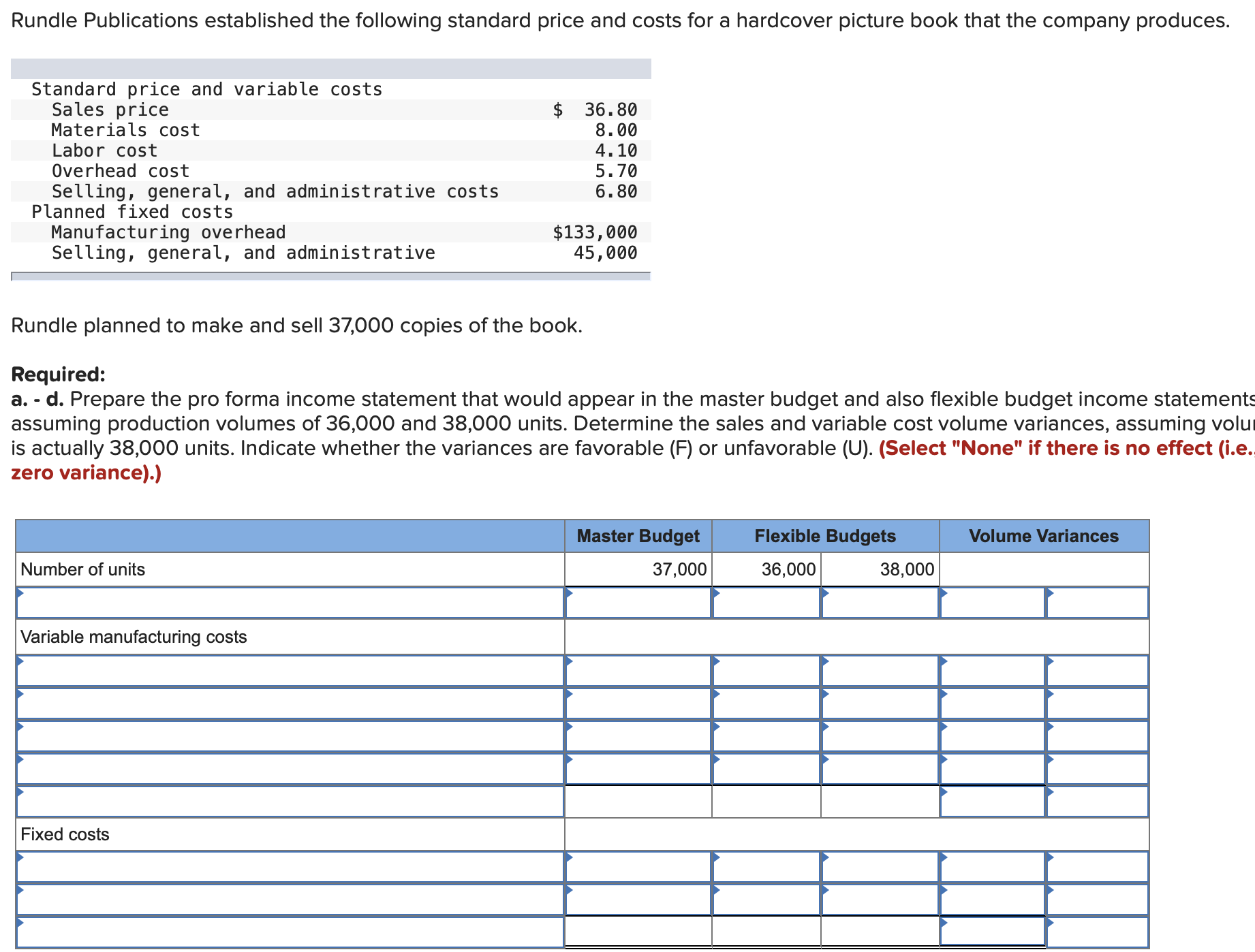Click Master Budget cell in first row under Fixed costs
1255x952 pixels.
[x=638, y=867]
